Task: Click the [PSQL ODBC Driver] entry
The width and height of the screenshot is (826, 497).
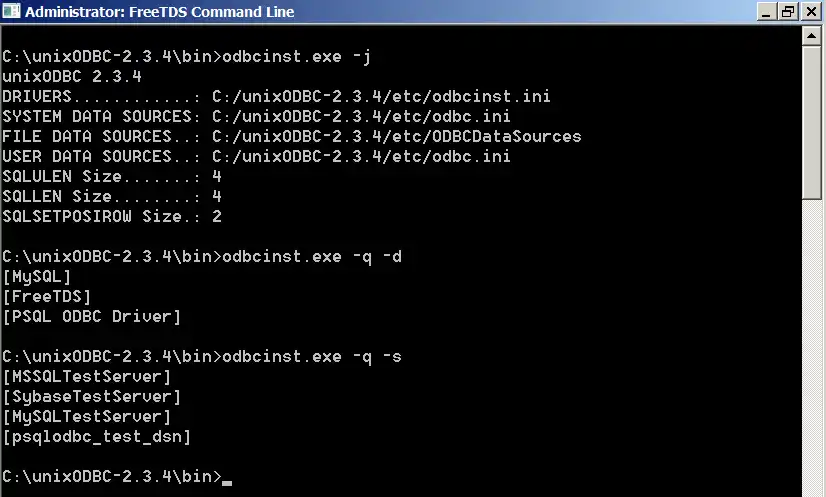Action: point(91,316)
